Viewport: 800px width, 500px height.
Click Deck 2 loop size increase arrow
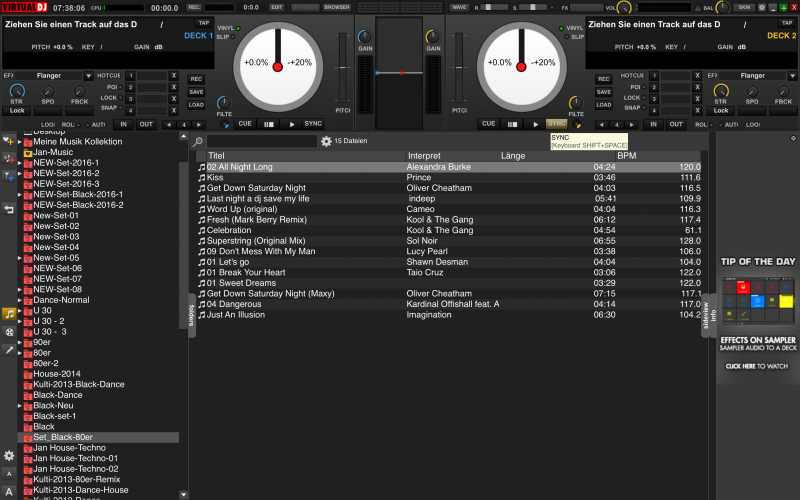[632, 124]
